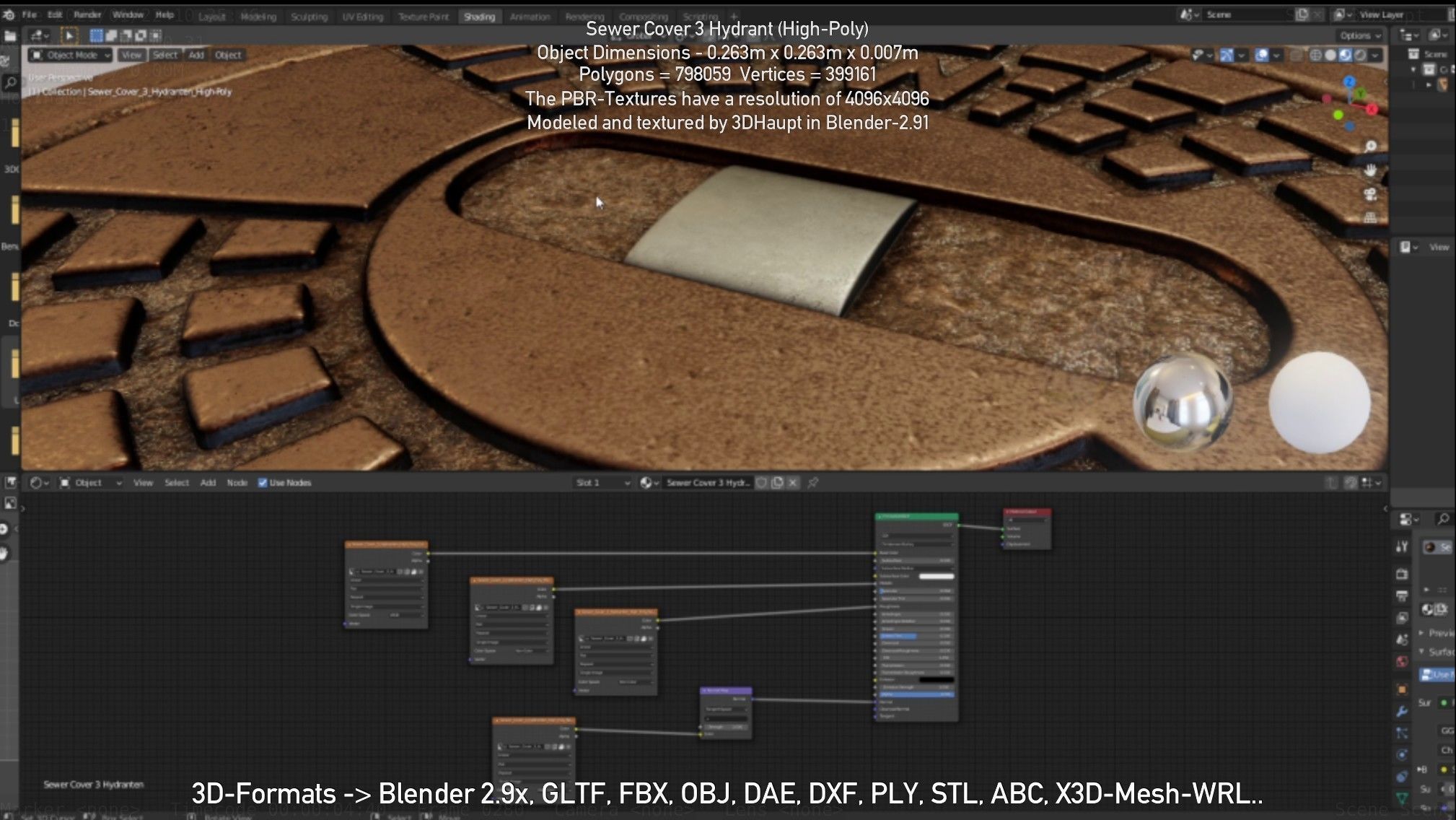Open the Render properties tab

click(x=1402, y=575)
